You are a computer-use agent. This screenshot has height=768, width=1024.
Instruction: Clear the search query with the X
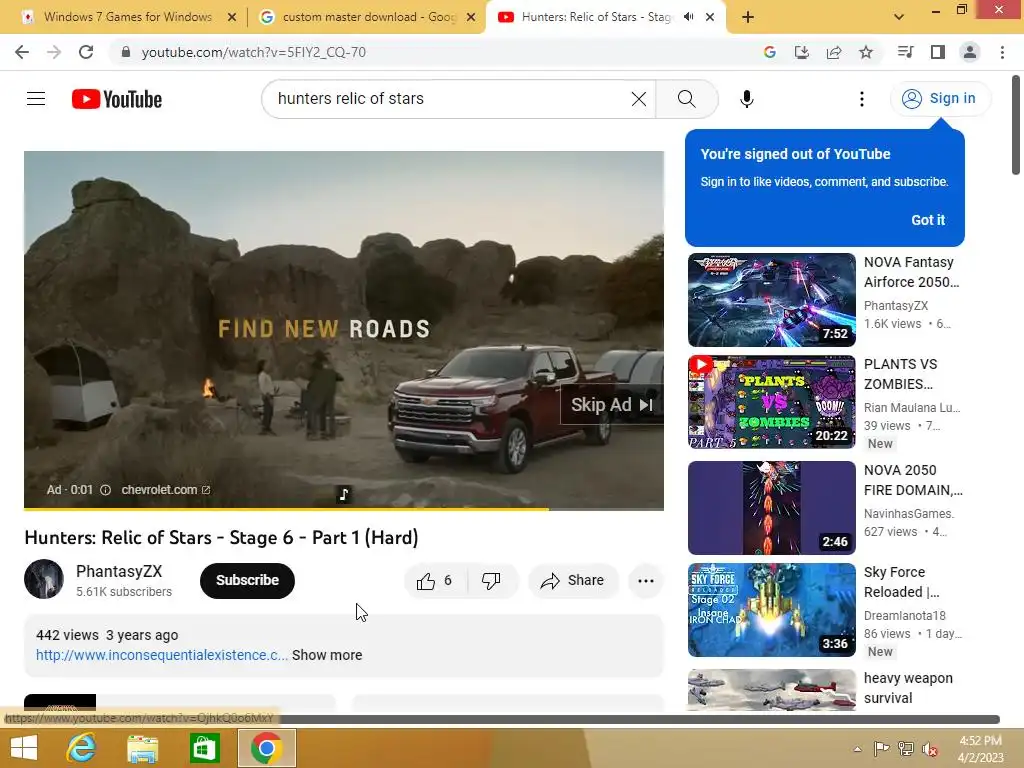click(x=639, y=99)
